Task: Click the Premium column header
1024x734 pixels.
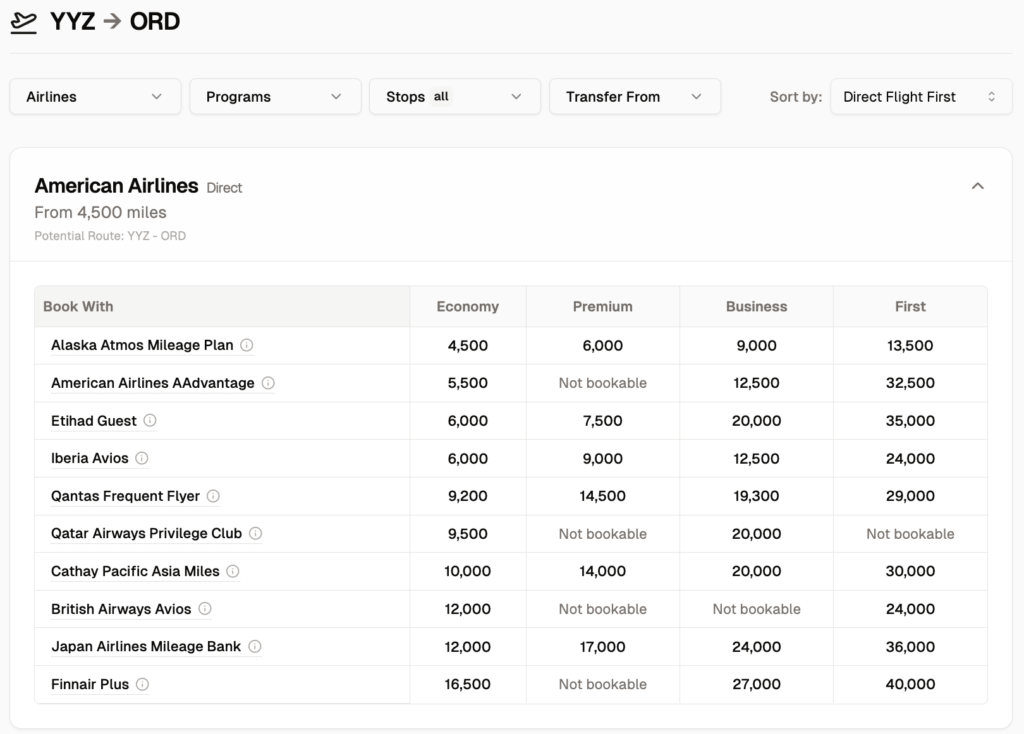Action: click(602, 306)
